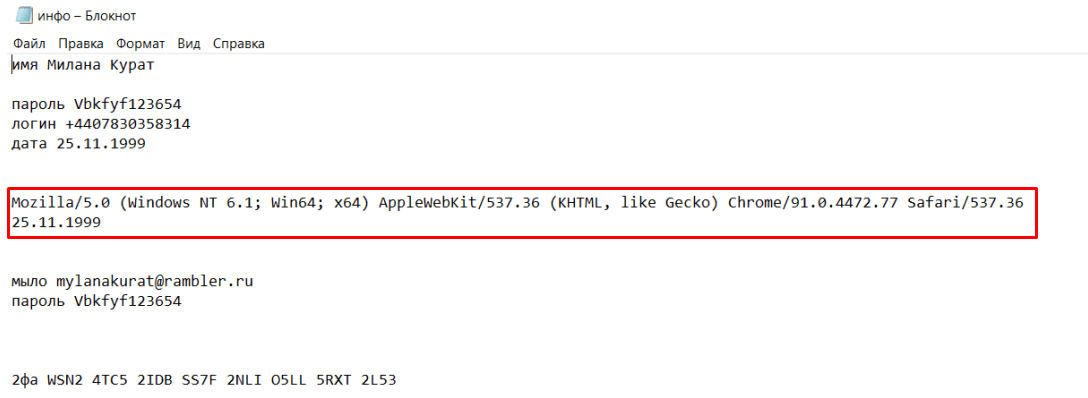The height and width of the screenshot is (398, 1088).
Task: Place cursor on the '2фа' codes line
Action: (x=205, y=381)
